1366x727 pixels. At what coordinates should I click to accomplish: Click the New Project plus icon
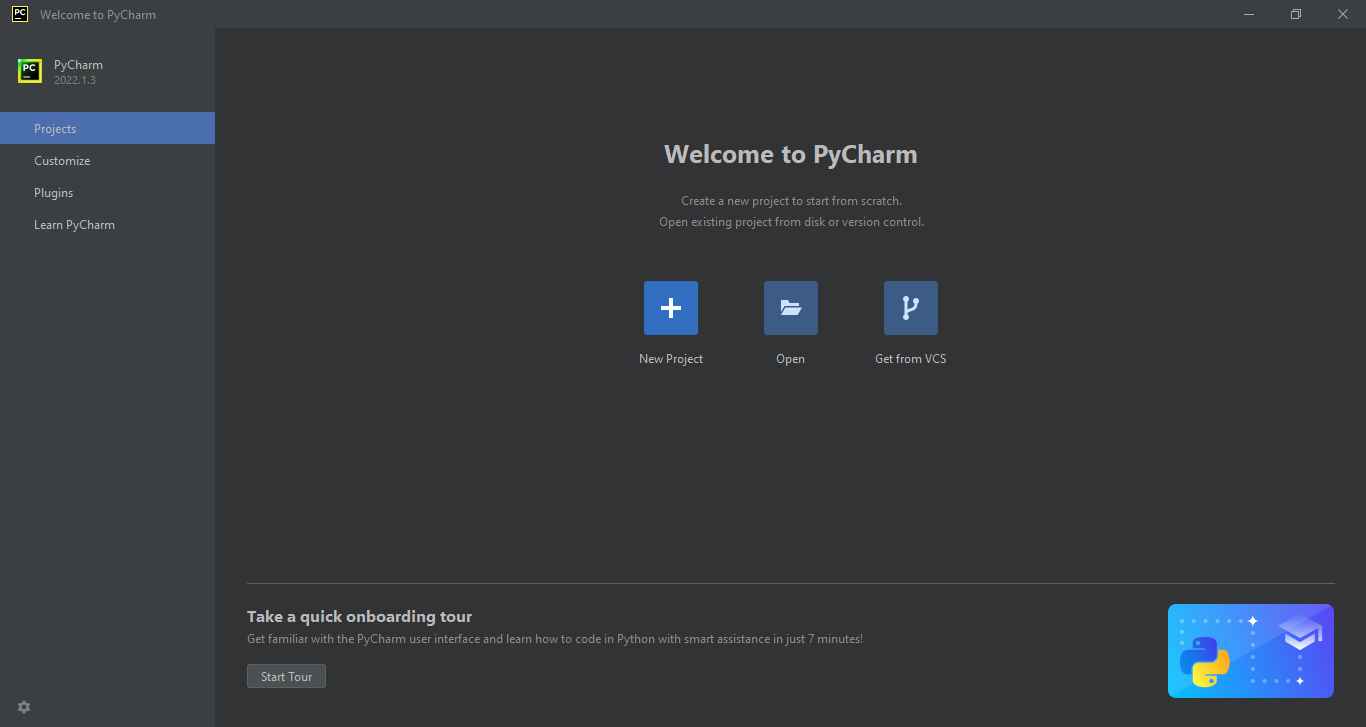pyautogui.click(x=670, y=308)
